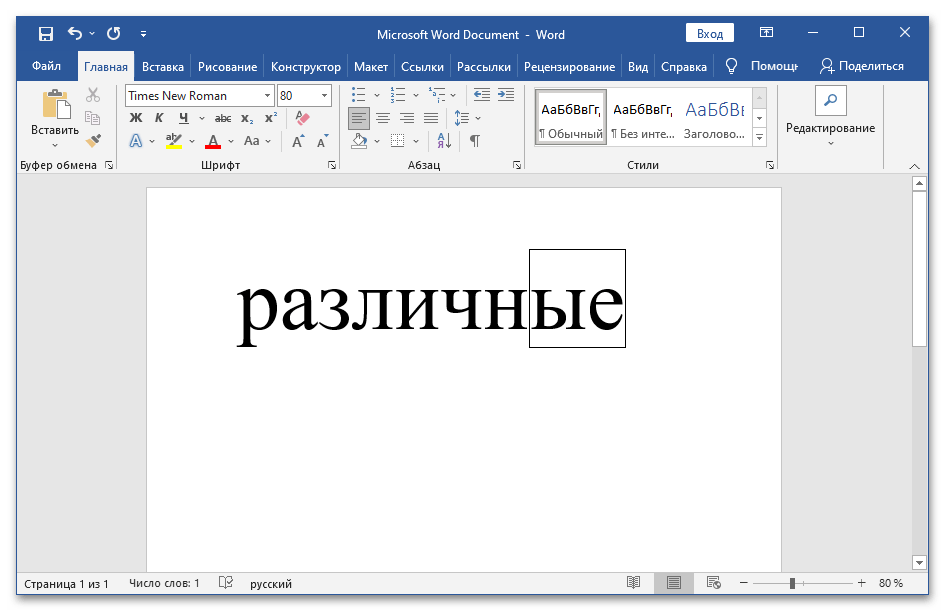Collapse the ribbon with arrow
Viewport: 945px width, 611px height.
914,166
